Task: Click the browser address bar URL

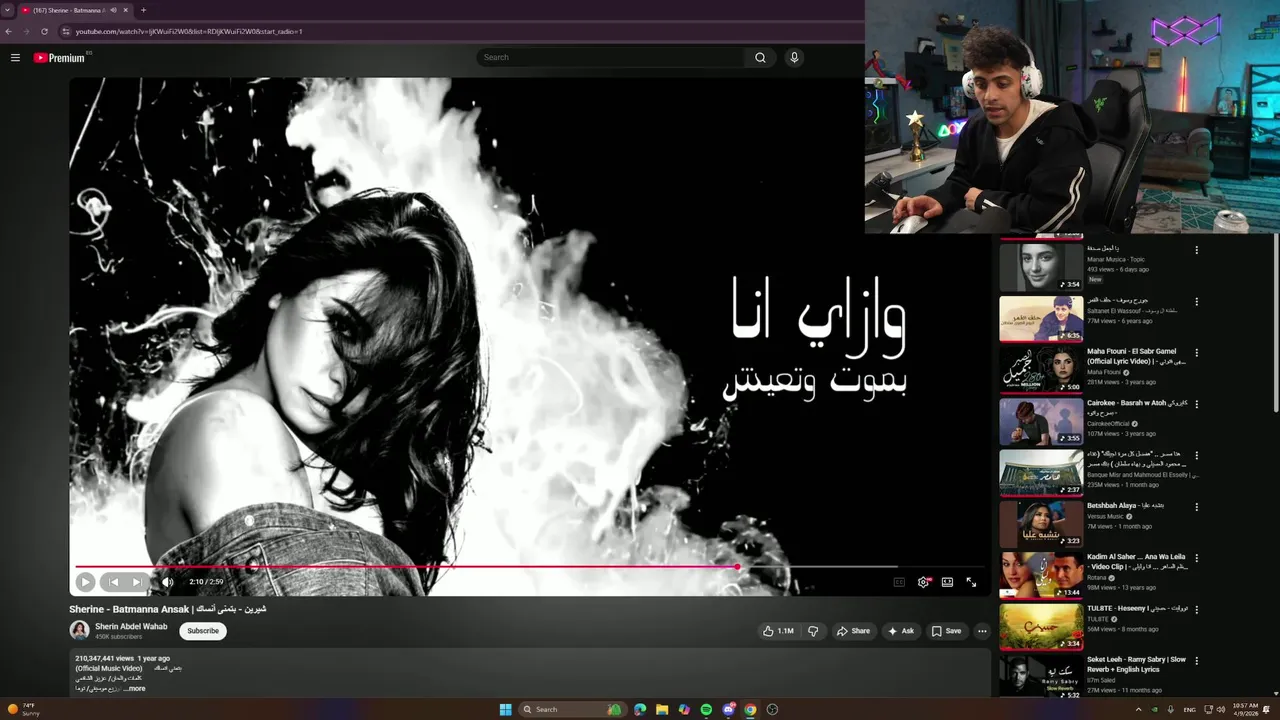Action: point(189,32)
